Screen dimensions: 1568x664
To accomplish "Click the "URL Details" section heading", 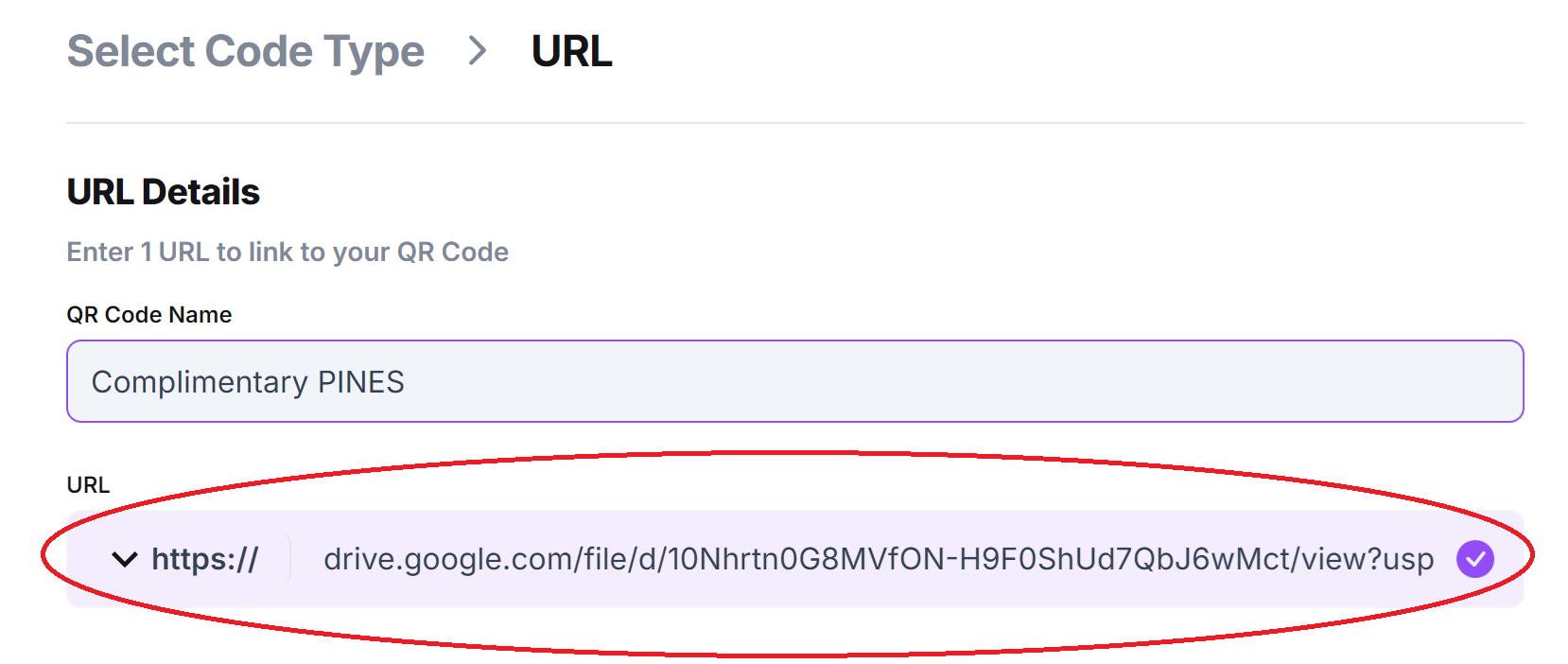I will click(164, 192).
